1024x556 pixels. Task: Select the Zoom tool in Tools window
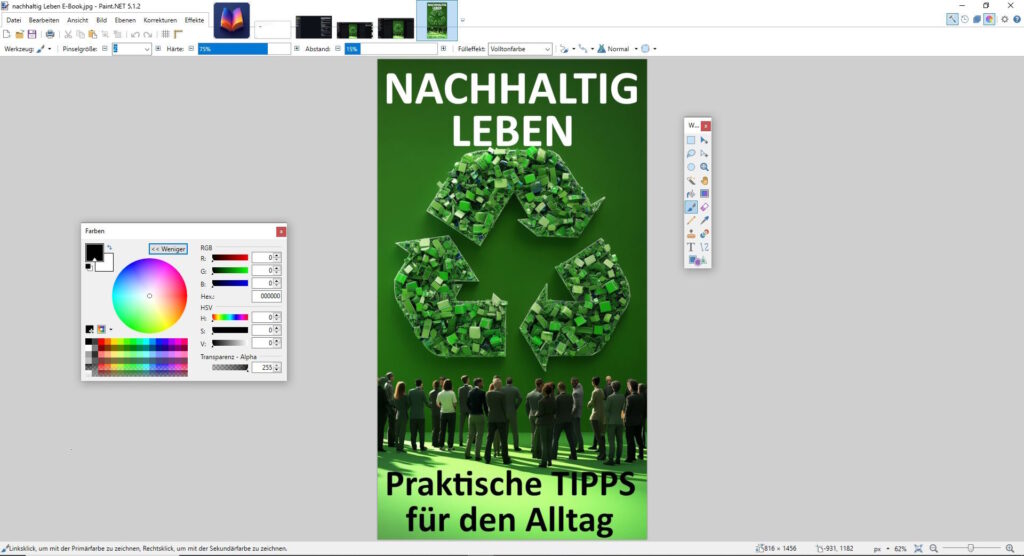704,167
